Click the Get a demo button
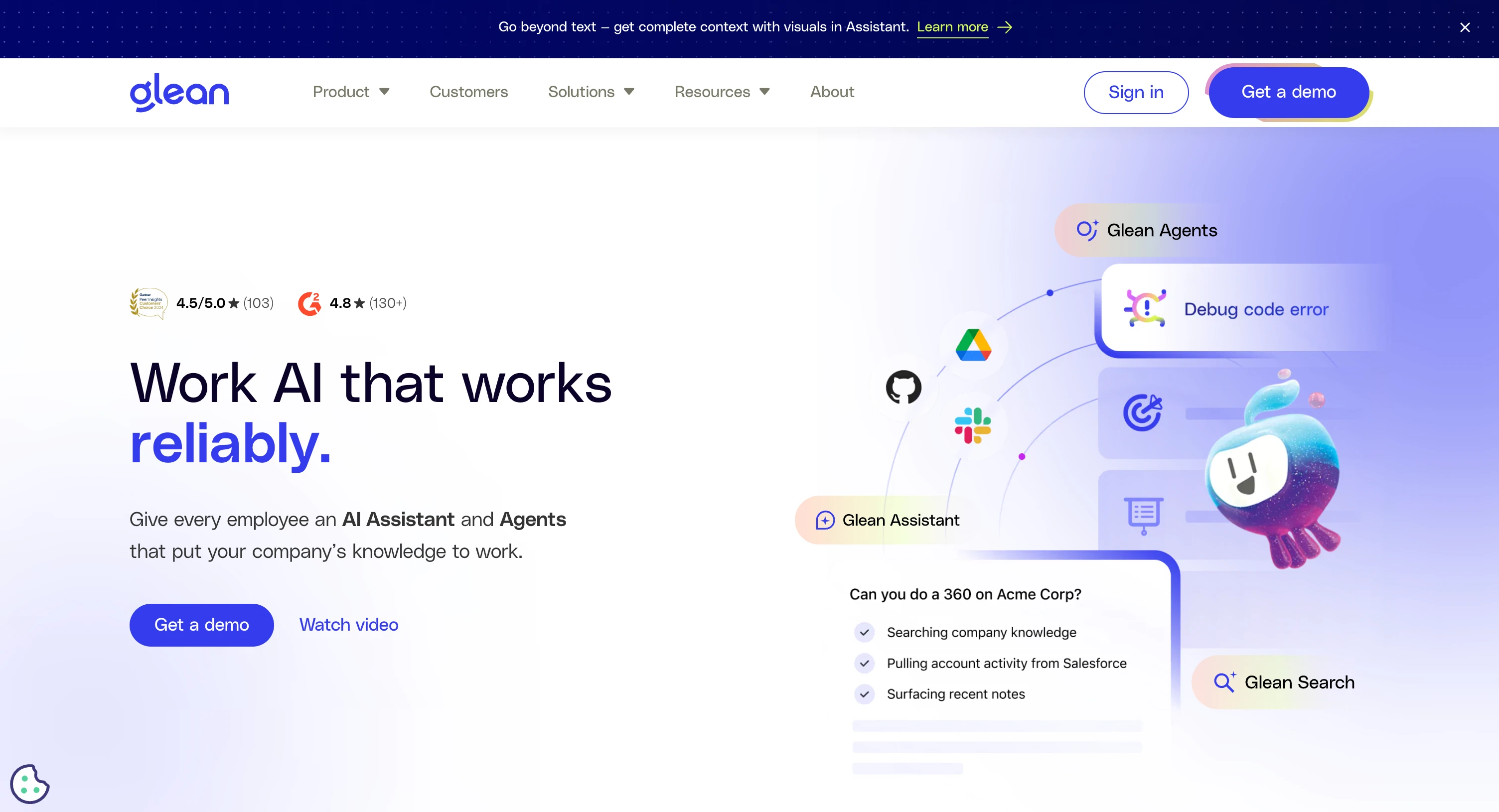This screenshot has height=812, width=1499. click(1288, 92)
